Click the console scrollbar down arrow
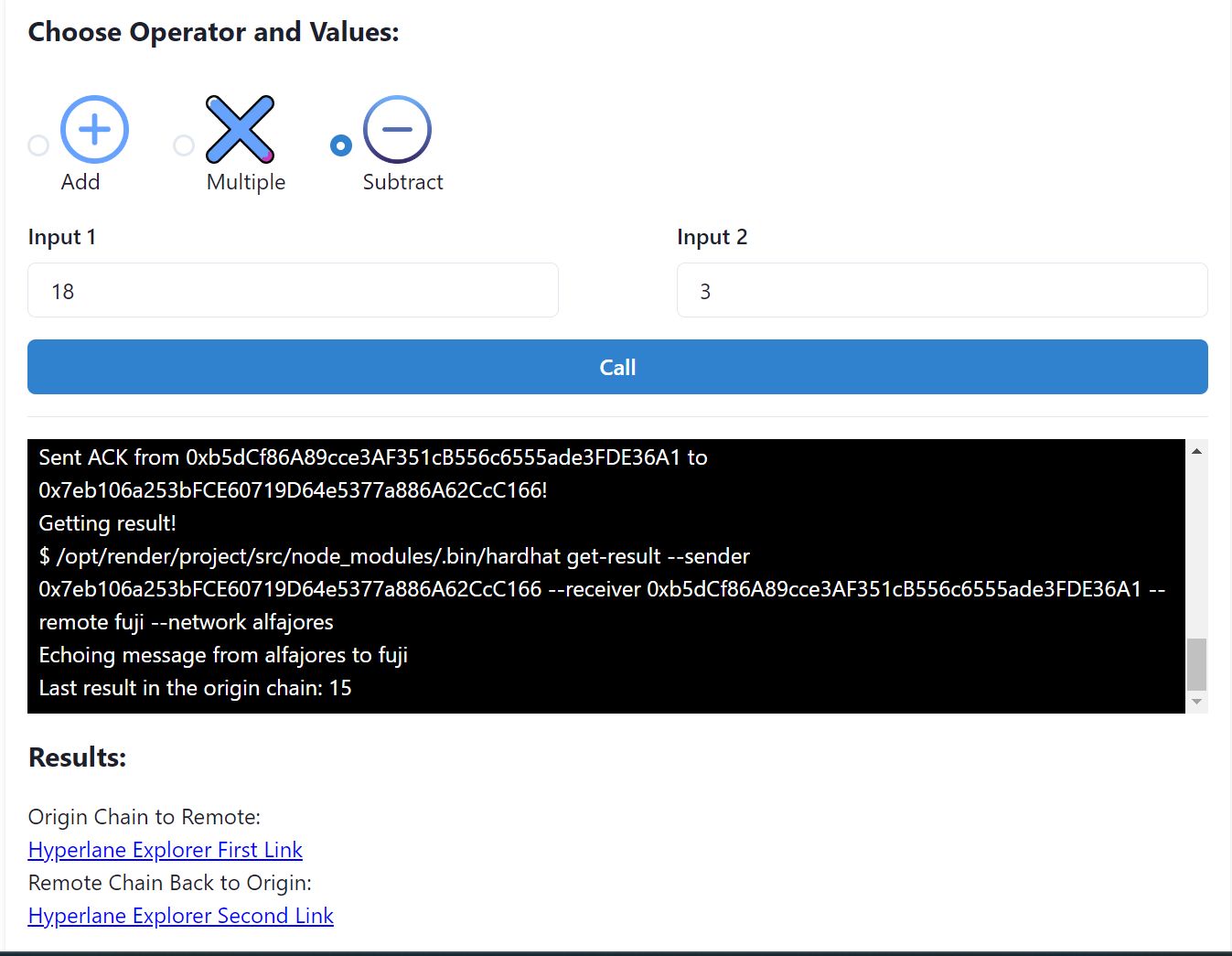 click(x=1196, y=702)
